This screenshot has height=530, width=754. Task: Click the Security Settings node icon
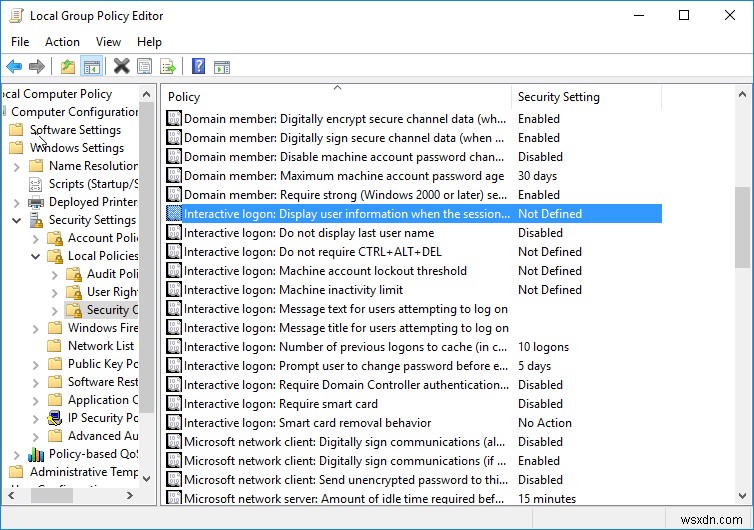(36, 220)
